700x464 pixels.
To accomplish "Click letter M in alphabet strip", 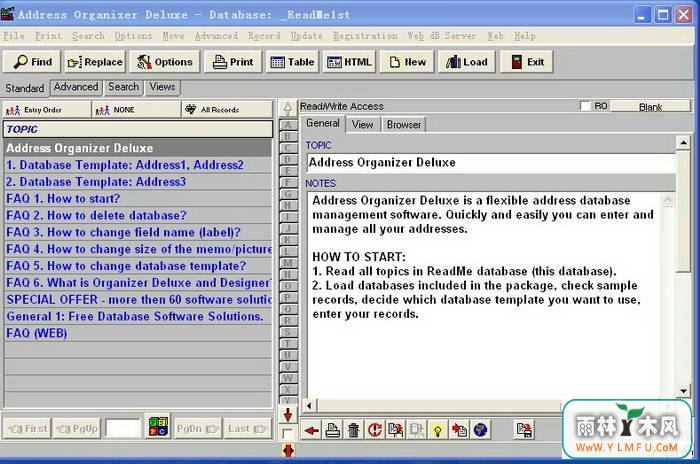I will coord(288,263).
